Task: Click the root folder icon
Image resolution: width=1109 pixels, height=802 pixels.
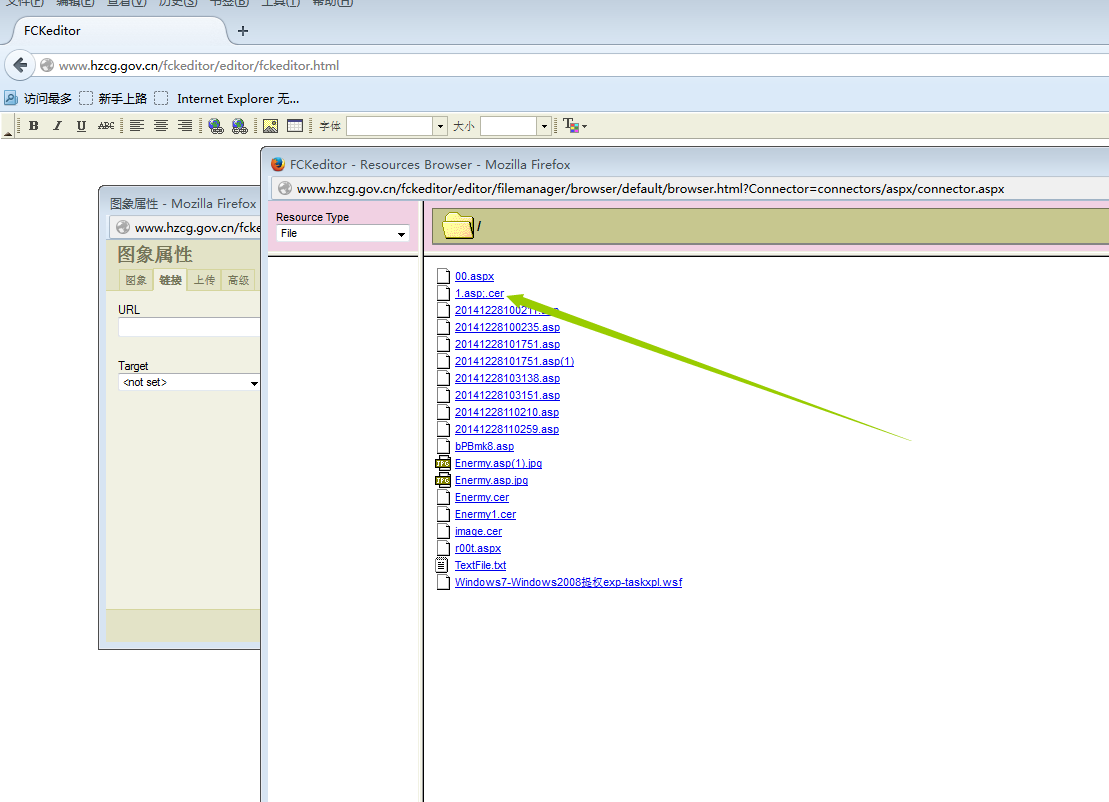Action: point(458,226)
